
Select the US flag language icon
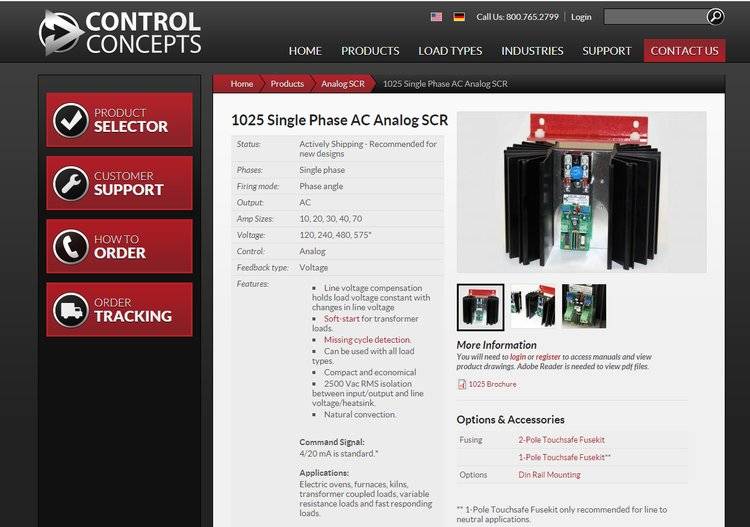pos(436,17)
